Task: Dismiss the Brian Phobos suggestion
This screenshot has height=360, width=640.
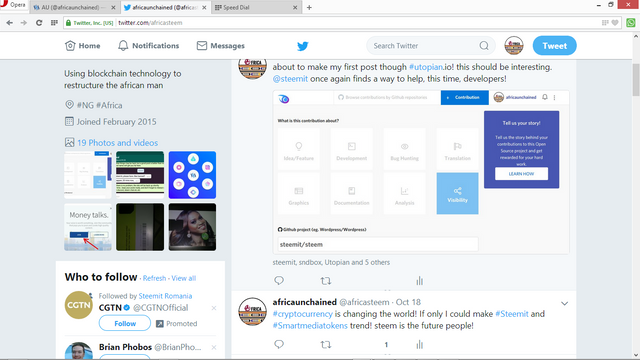Action: (214, 347)
